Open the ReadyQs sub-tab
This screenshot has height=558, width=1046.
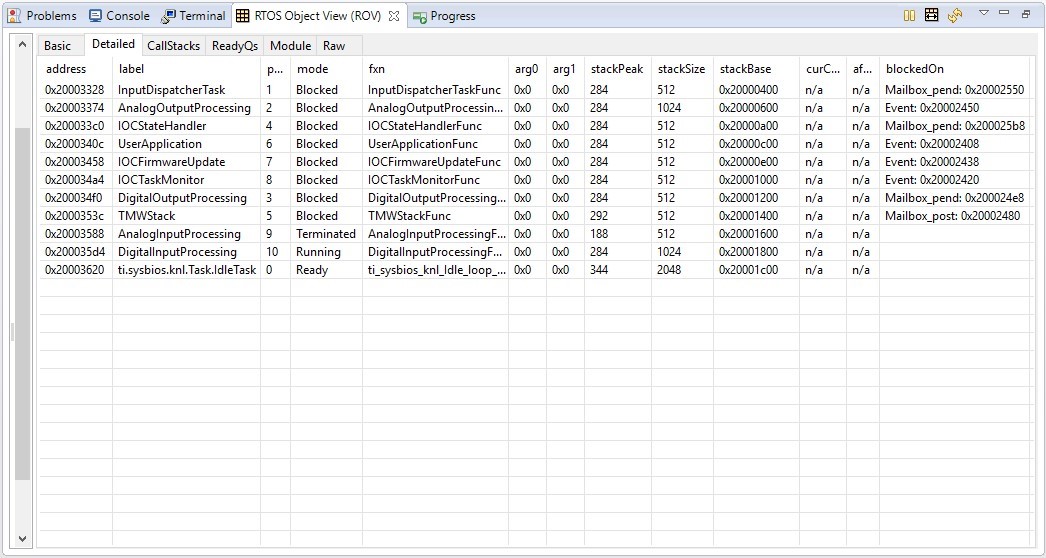click(235, 45)
